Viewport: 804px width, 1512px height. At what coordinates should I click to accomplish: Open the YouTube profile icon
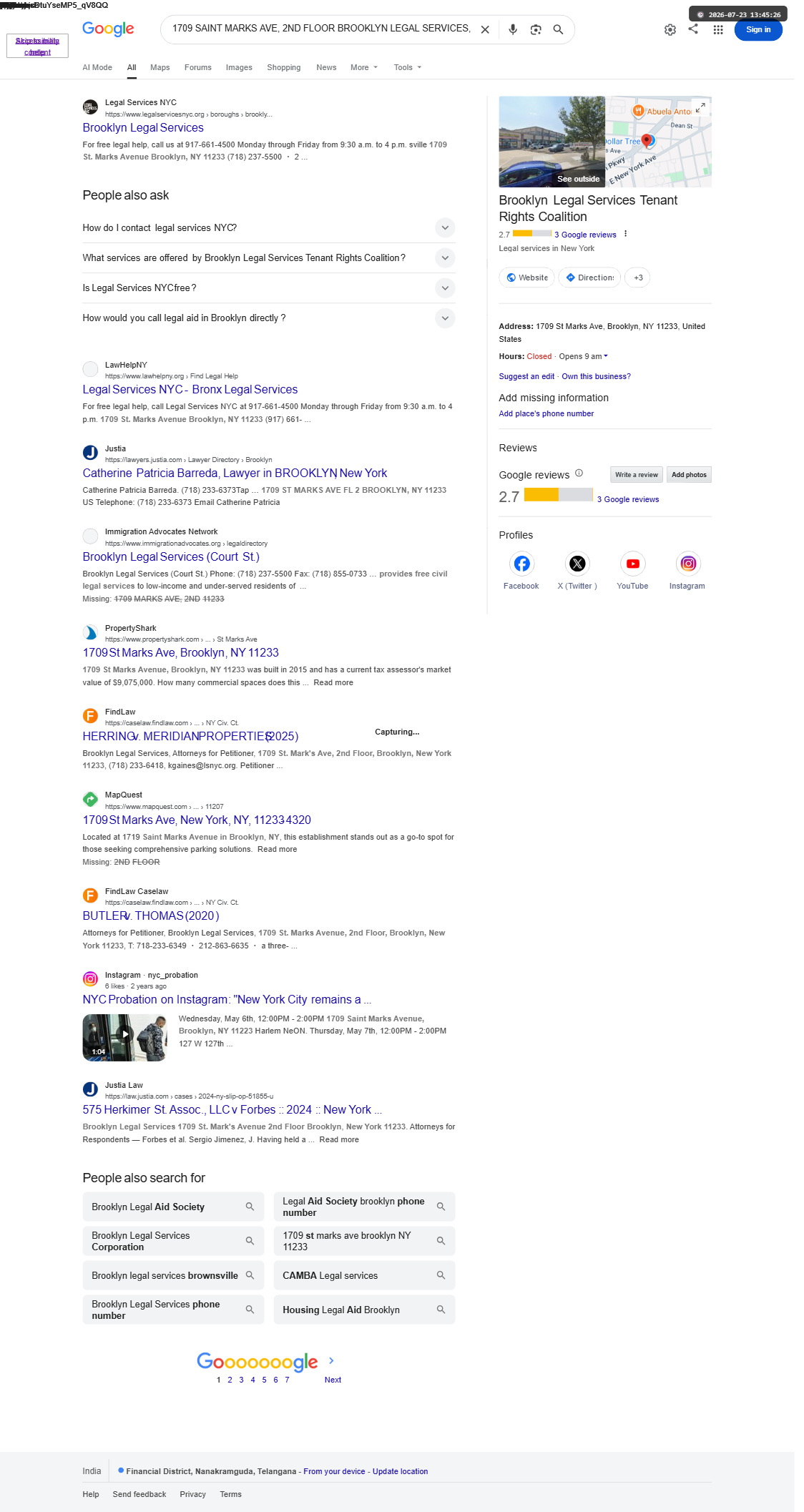(x=632, y=564)
